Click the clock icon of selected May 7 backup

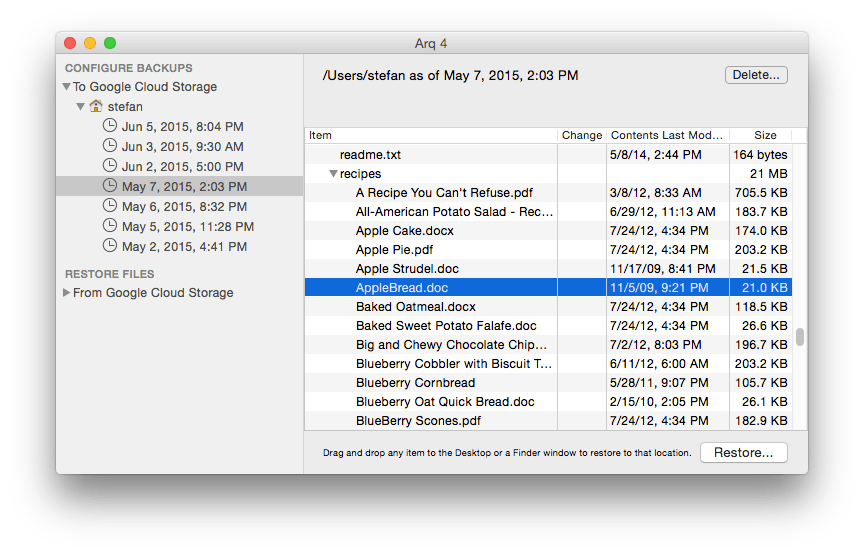(x=109, y=186)
